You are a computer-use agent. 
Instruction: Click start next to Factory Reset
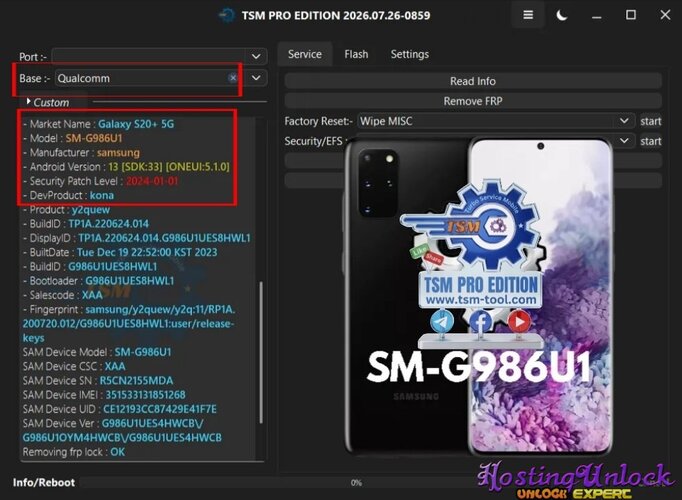(x=651, y=121)
